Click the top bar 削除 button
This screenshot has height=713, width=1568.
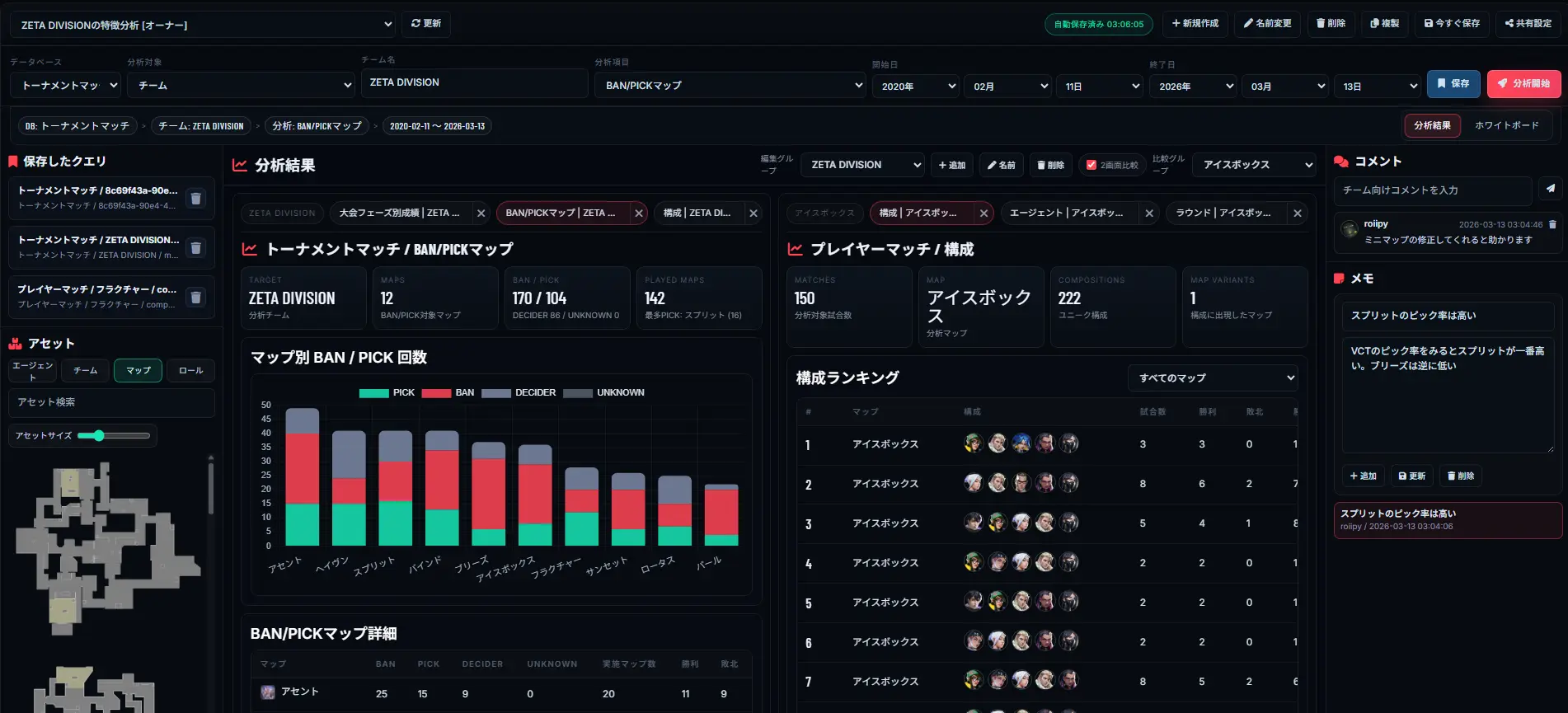(x=1331, y=23)
